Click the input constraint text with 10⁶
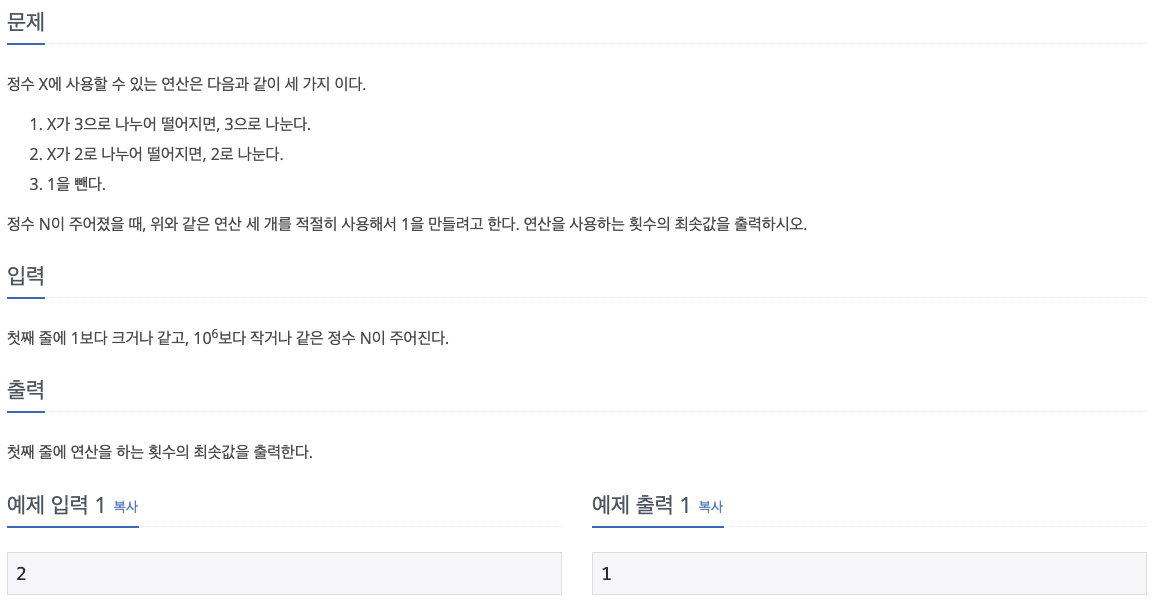This screenshot has height=614, width=1164. pos(228,337)
